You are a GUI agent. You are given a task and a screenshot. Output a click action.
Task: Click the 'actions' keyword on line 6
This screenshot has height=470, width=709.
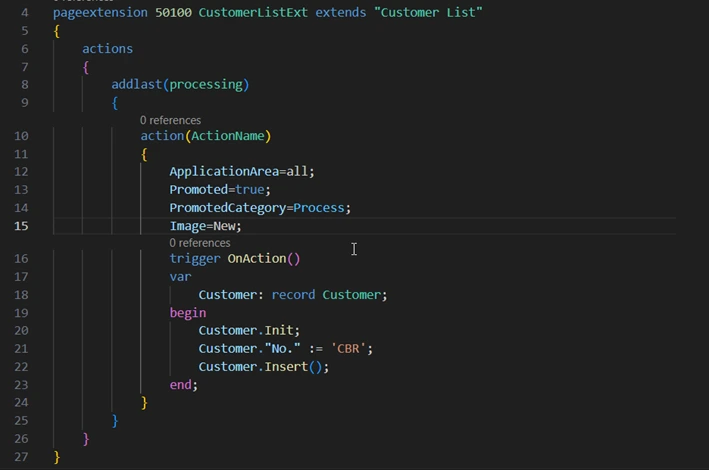[108, 49]
